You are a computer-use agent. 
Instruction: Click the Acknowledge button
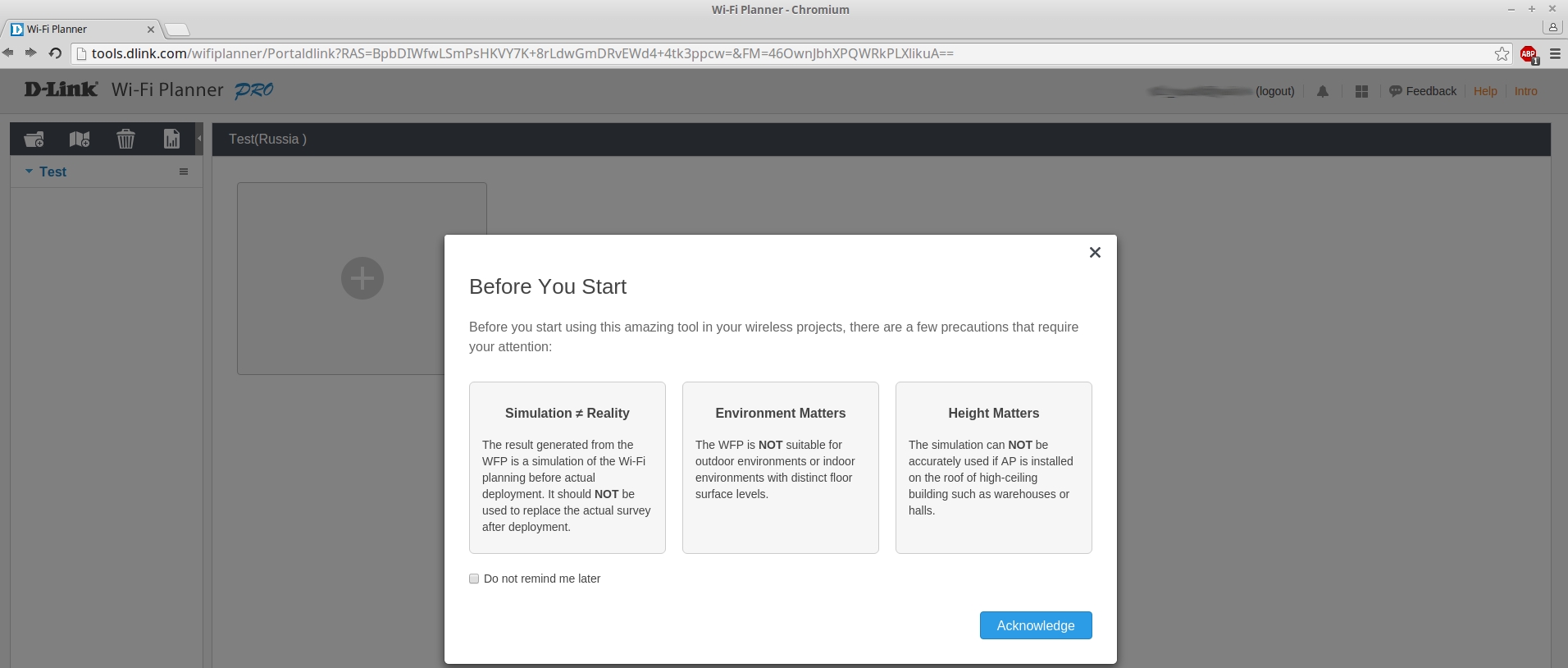click(x=1035, y=625)
